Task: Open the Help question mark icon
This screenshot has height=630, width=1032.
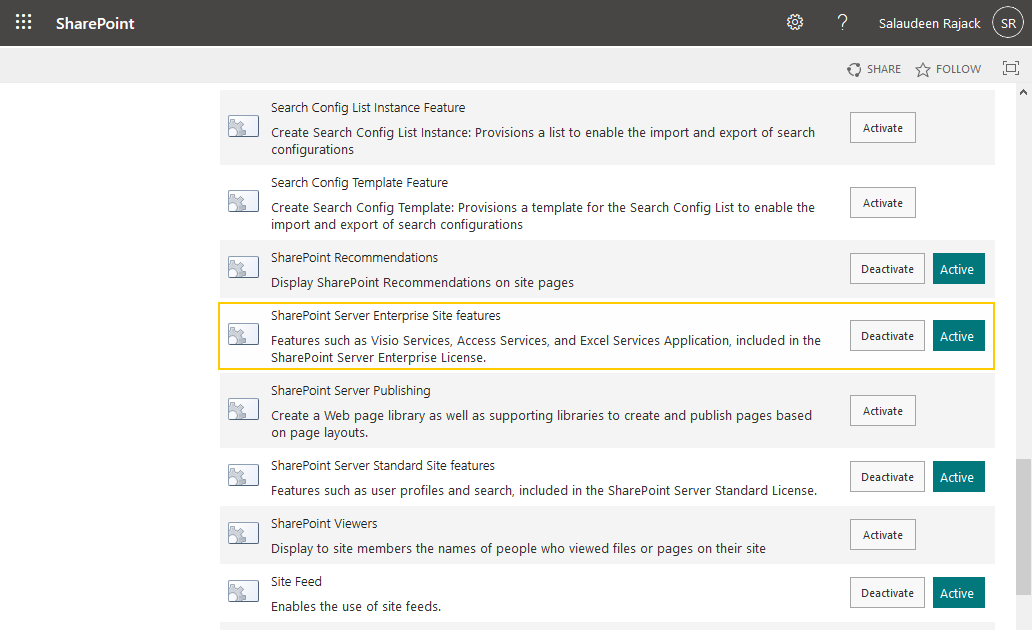Action: point(841,22)
